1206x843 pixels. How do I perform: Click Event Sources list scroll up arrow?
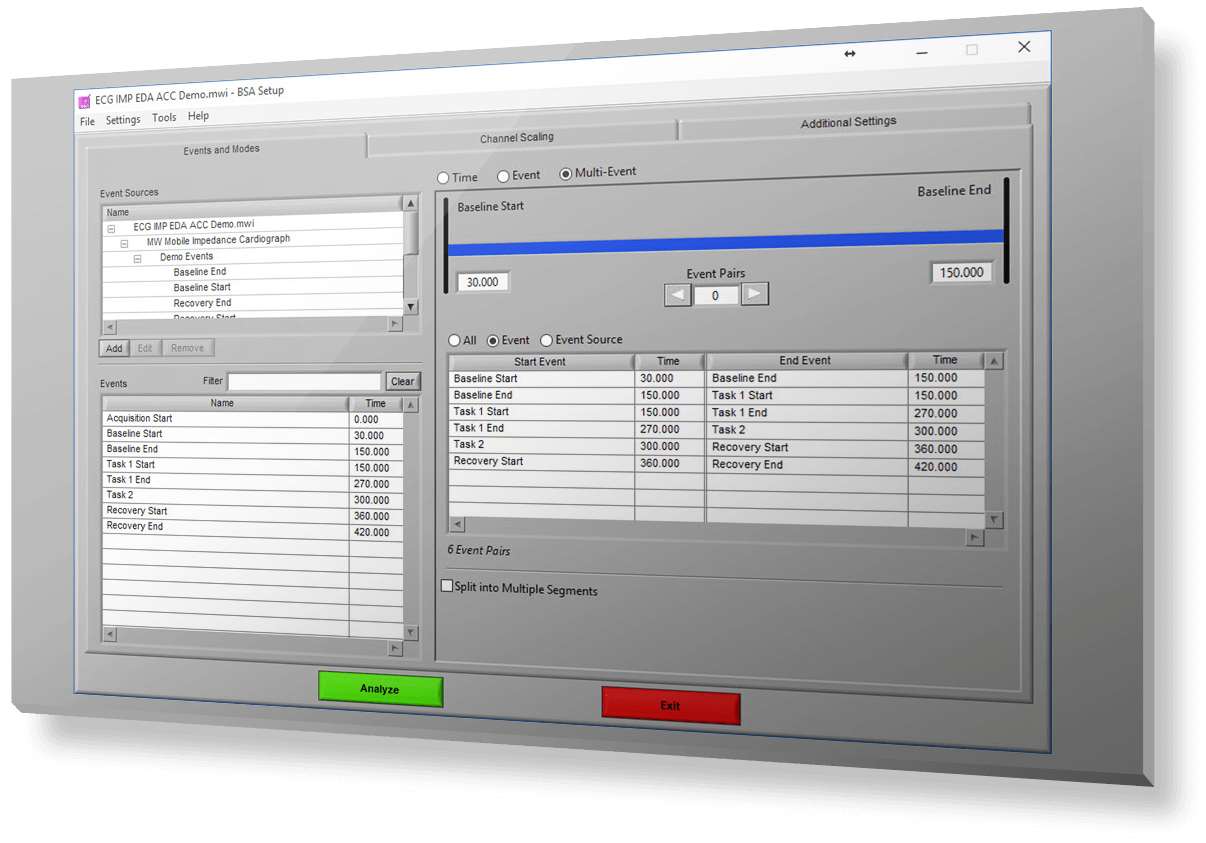coord(410,204)
